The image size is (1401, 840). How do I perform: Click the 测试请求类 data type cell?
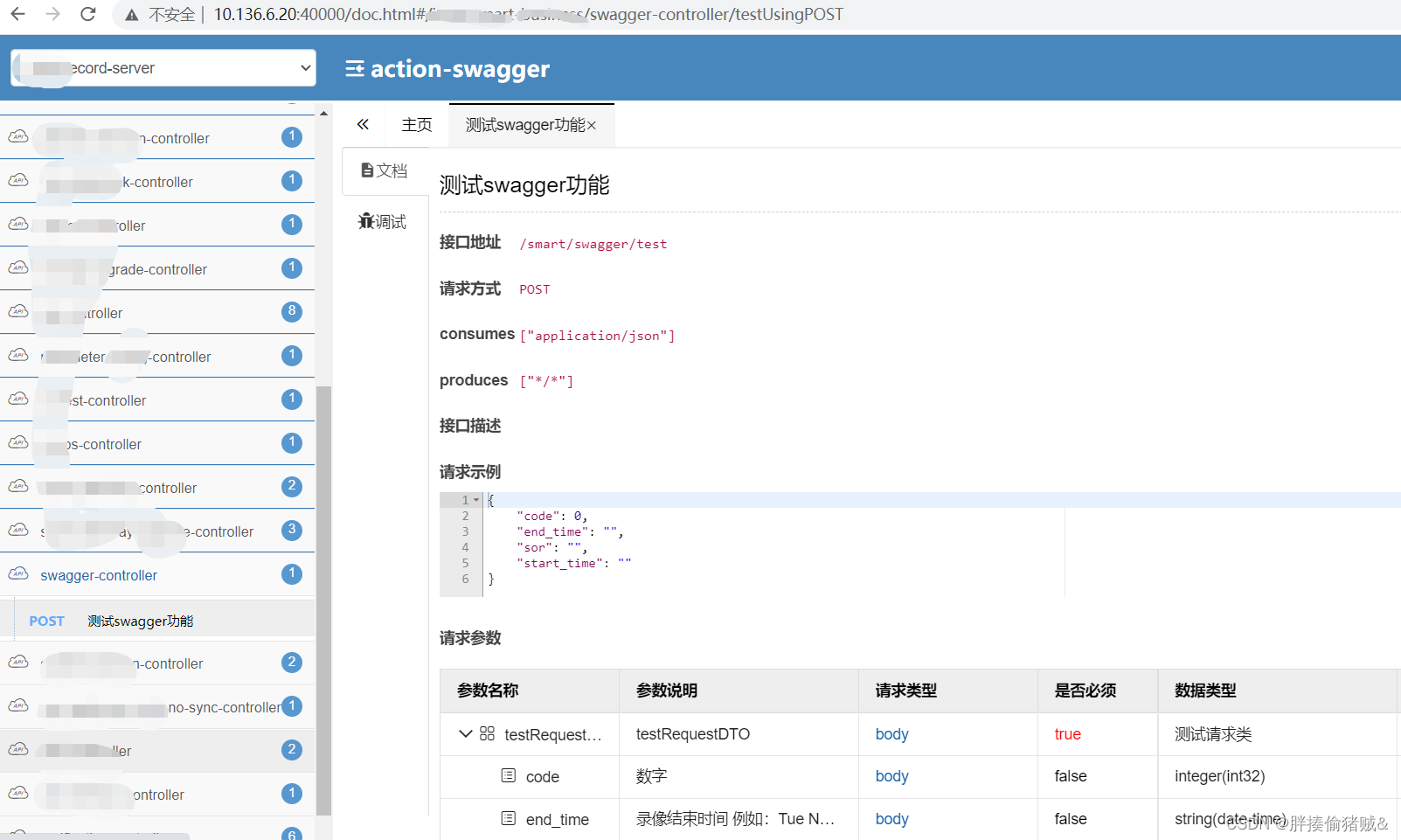coord(1213,734)
